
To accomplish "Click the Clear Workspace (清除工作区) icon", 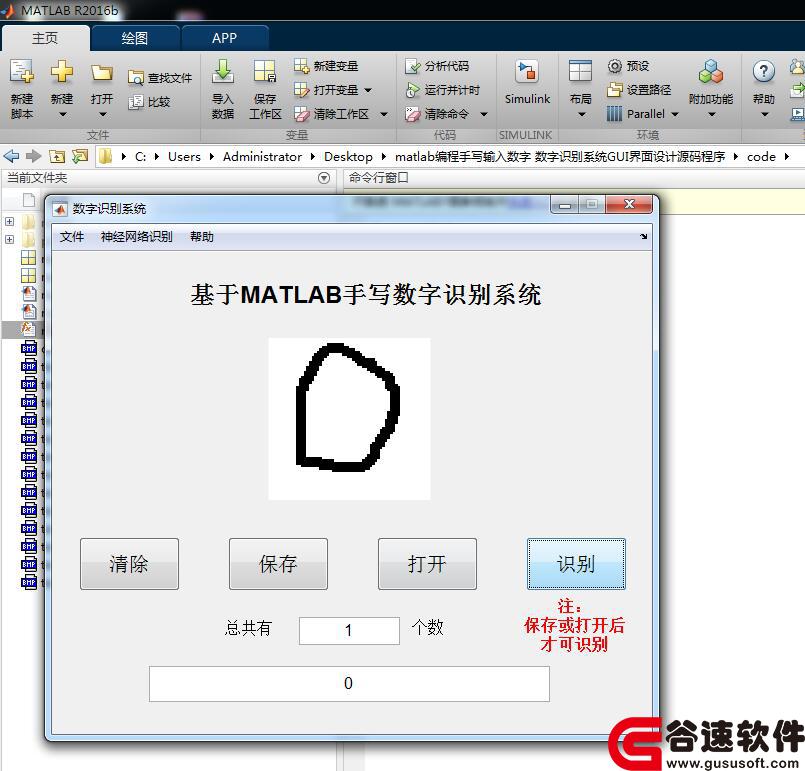I will pyautogui.click(x=301, y=114).
